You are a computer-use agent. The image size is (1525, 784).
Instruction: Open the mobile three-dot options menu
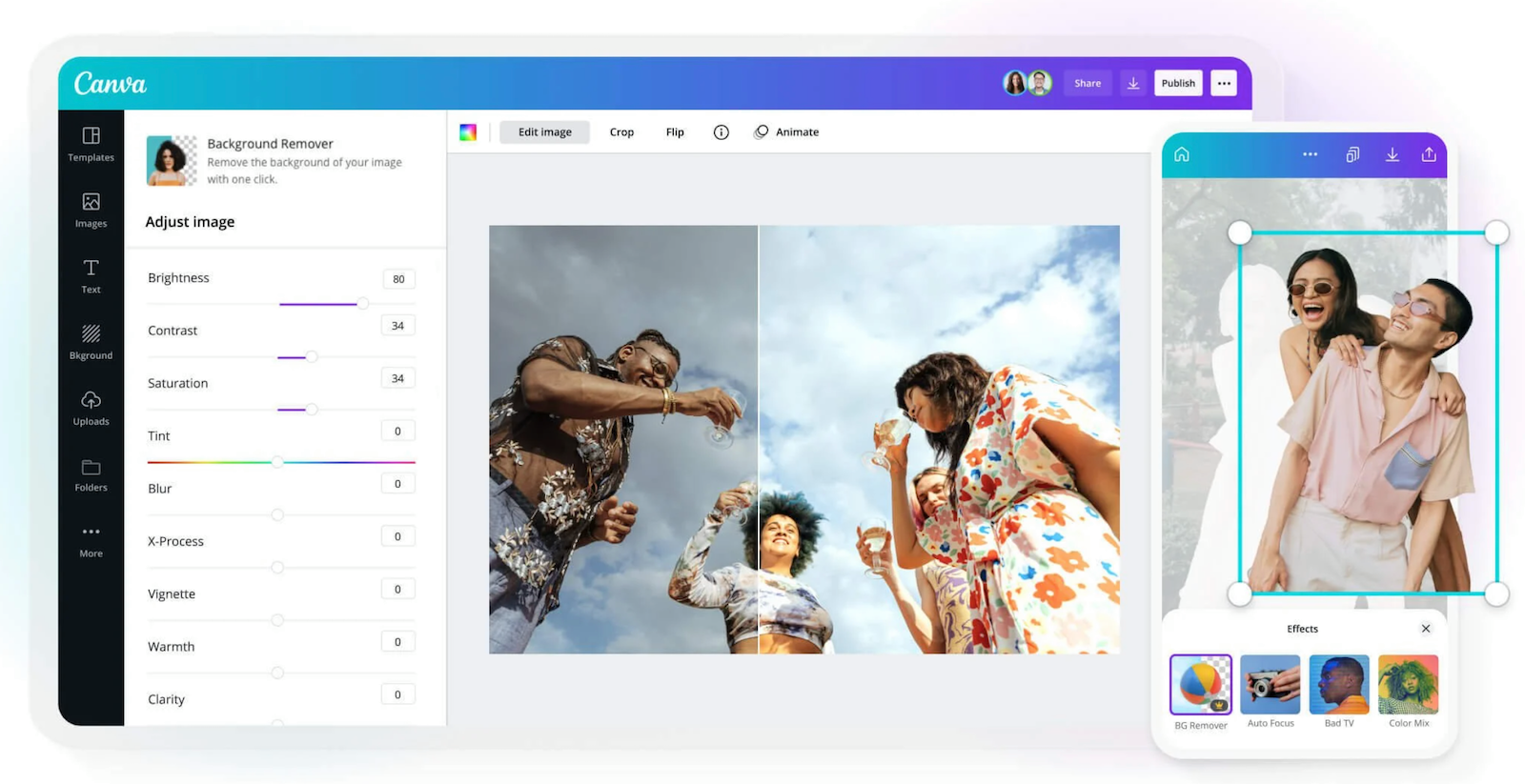pos(1310,154)
